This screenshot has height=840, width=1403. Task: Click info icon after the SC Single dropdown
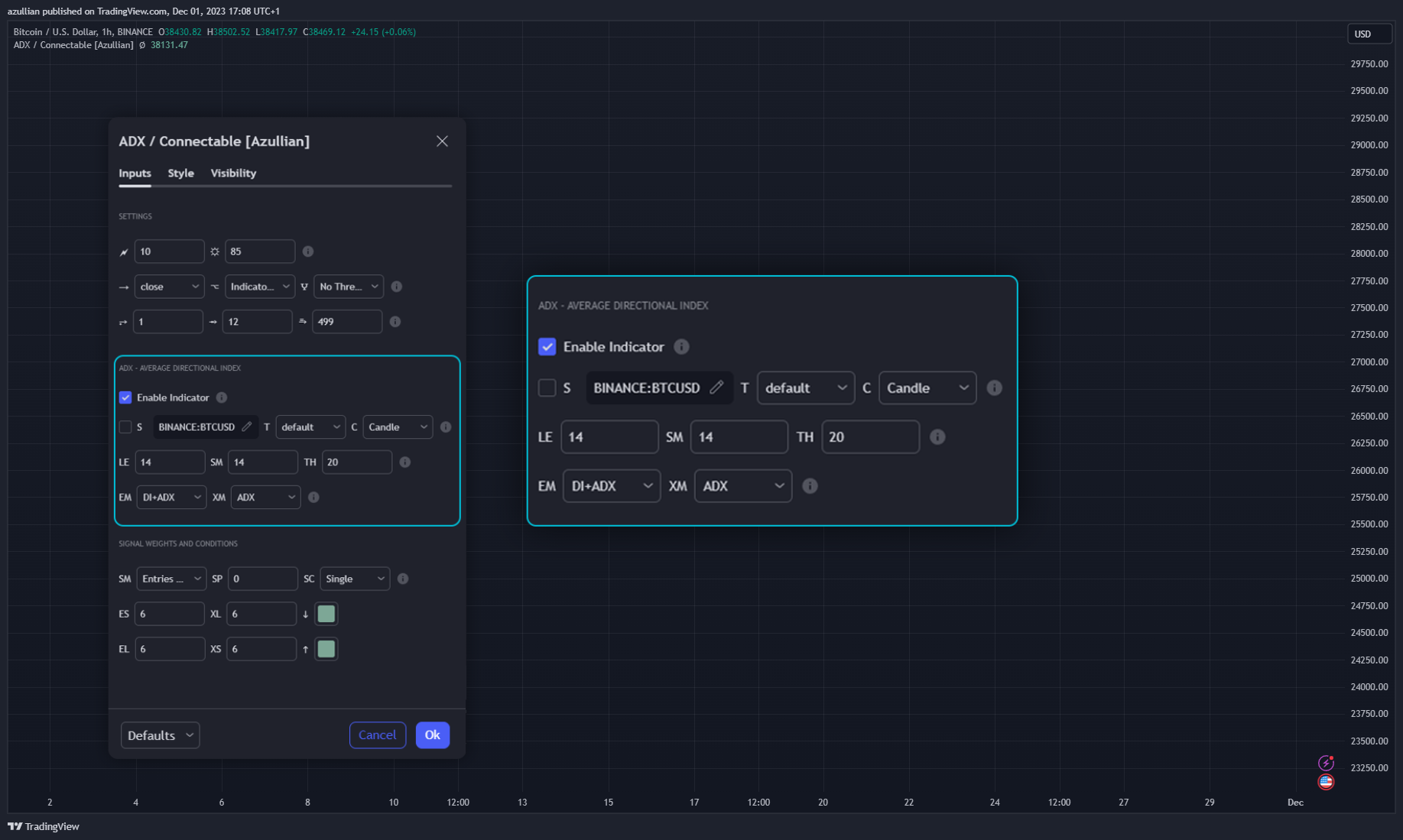(403, 579)
